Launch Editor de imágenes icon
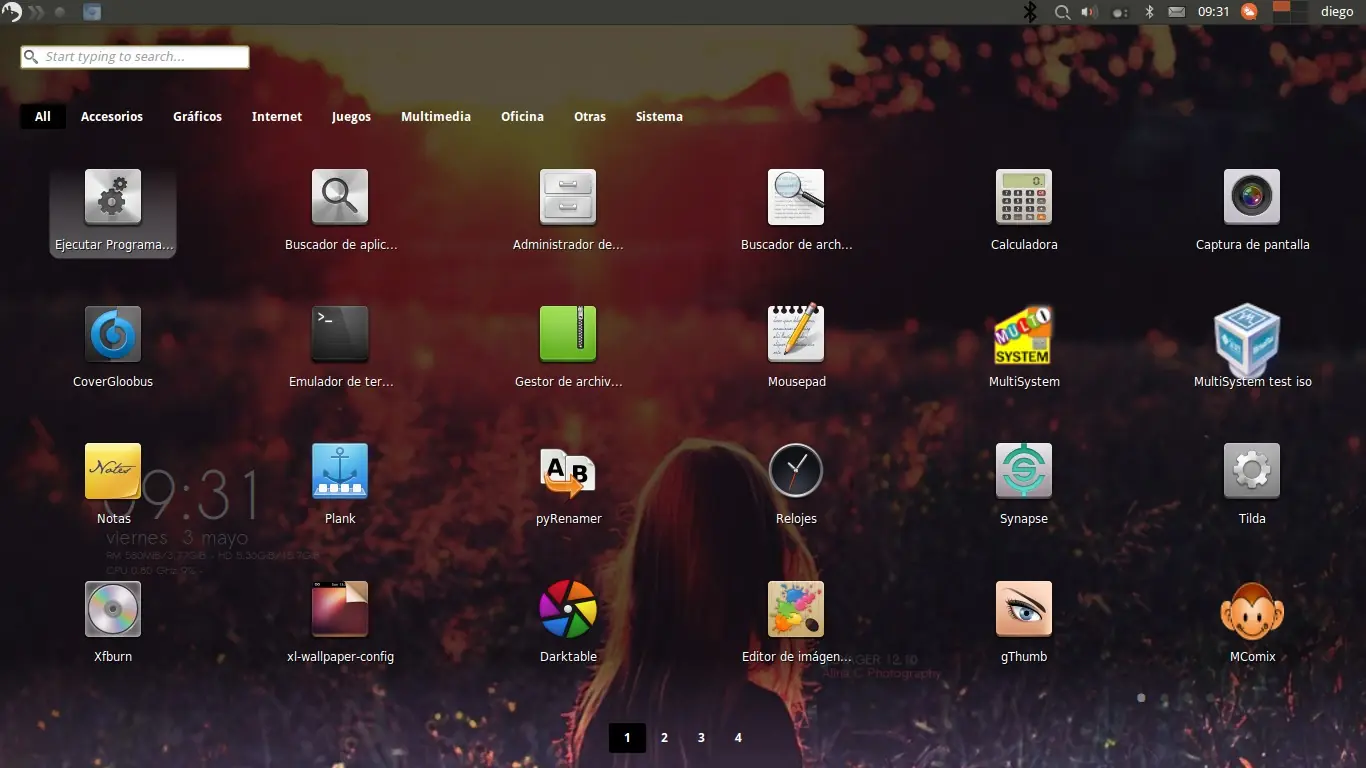 (x=796, y=609)
